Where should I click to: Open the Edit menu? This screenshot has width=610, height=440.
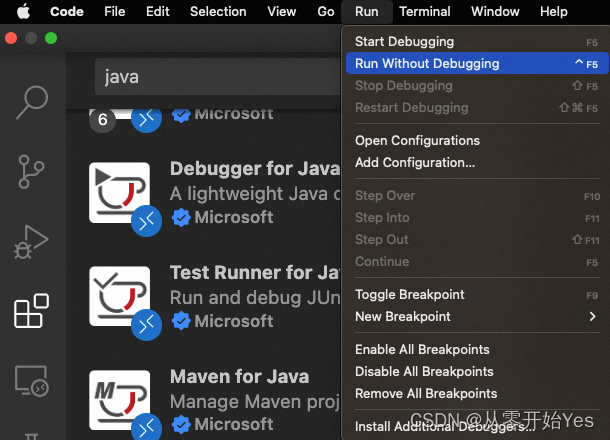tap(158, 12)
